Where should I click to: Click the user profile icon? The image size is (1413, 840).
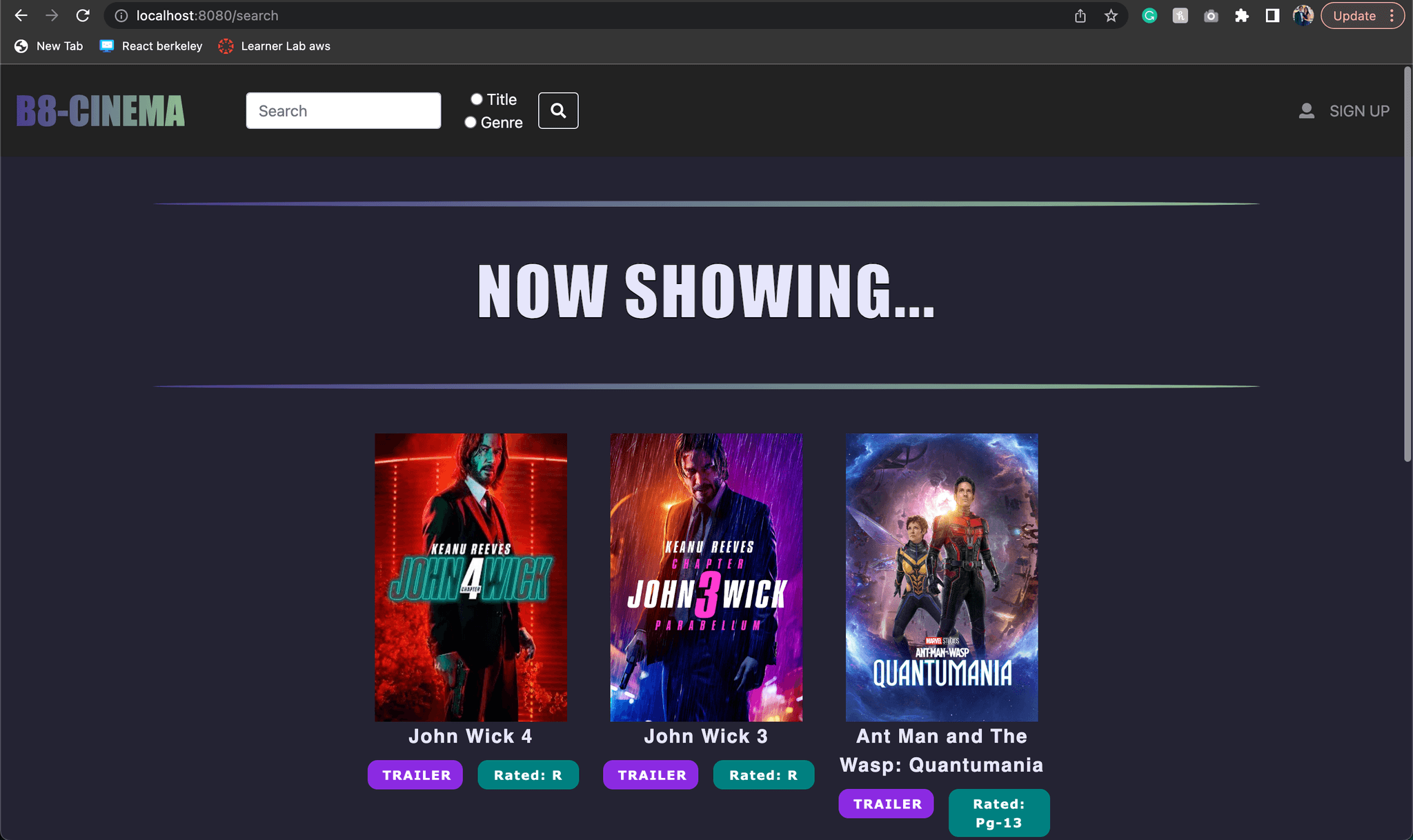click(1306, 111)
